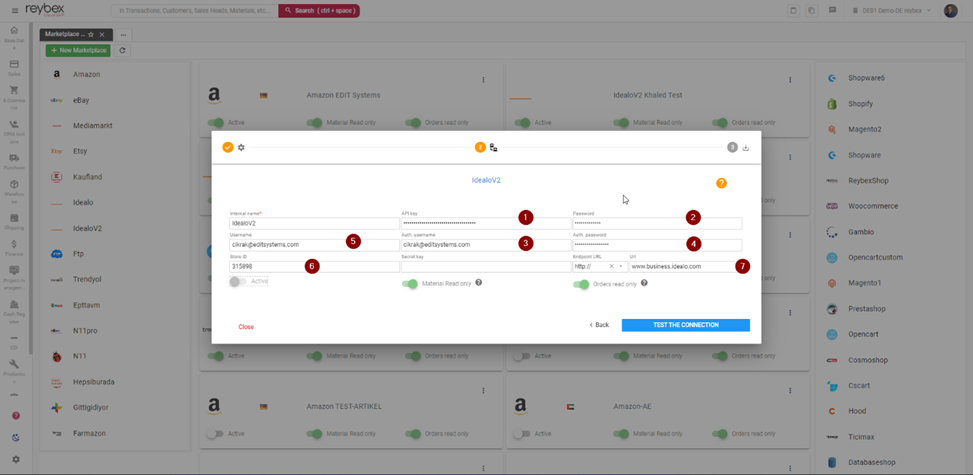Favorite the Marketplace tab with star icon
Viewport: 973px width, 475px height.
pos(91,35)
